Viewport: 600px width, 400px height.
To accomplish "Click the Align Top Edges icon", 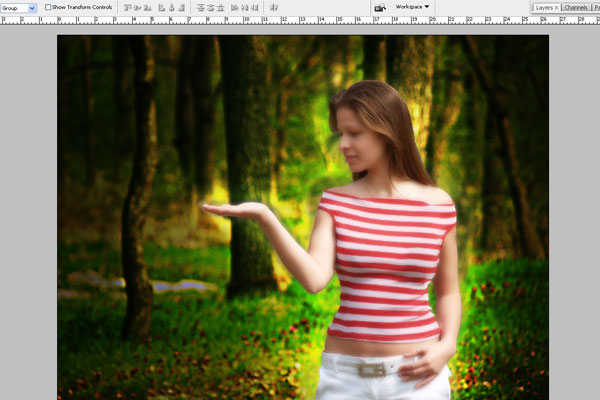I will [127, 7].
